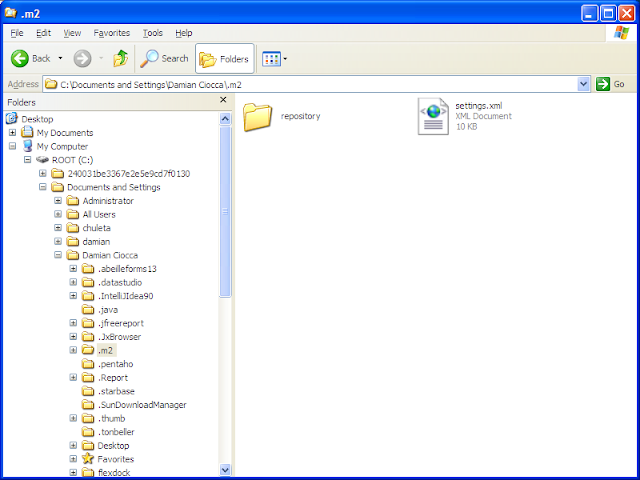
Task: Expand the damian folder node
Action: coord(58,242)
